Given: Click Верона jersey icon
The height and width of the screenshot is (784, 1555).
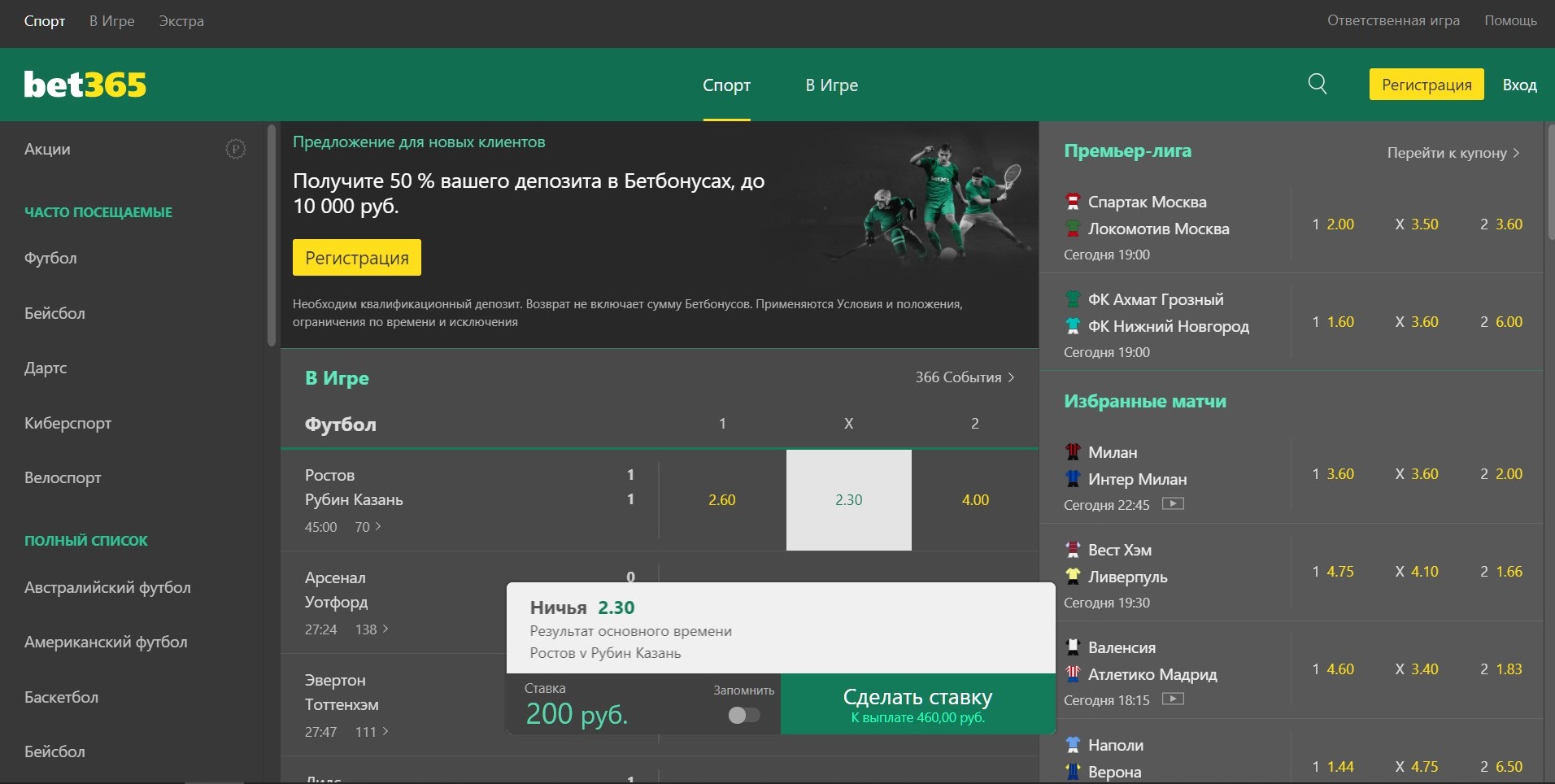Looking at the screenshot, I should 1073,772.
